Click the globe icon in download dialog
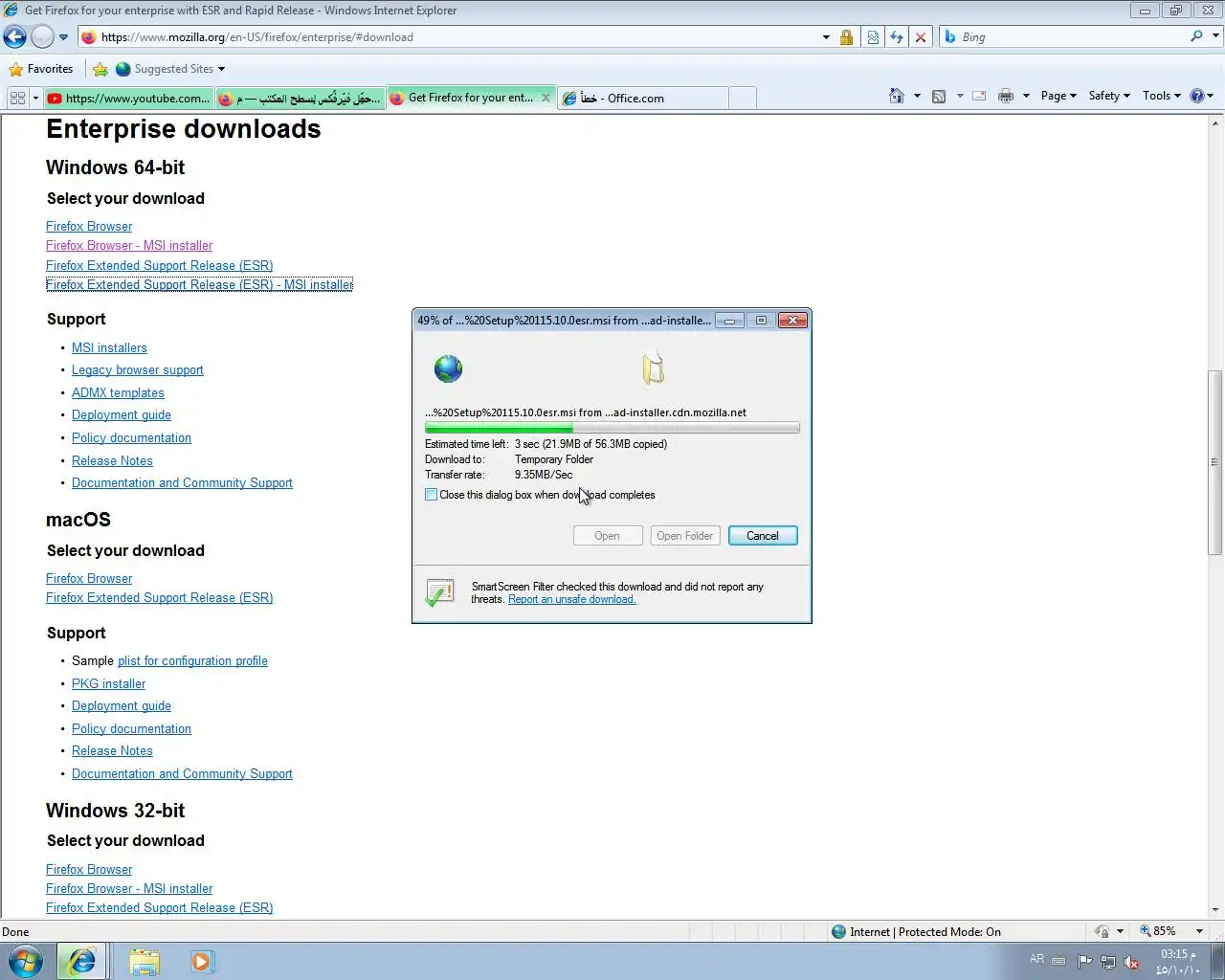This screenshot has width=1225, height=980. click(x=448, y=368)
